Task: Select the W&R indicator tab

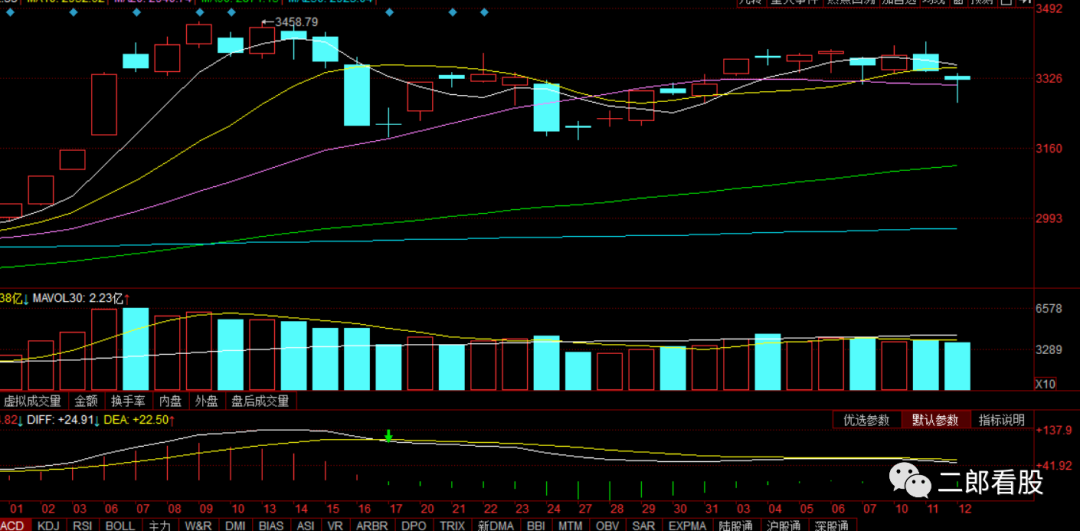Action: tap(197, 525)
